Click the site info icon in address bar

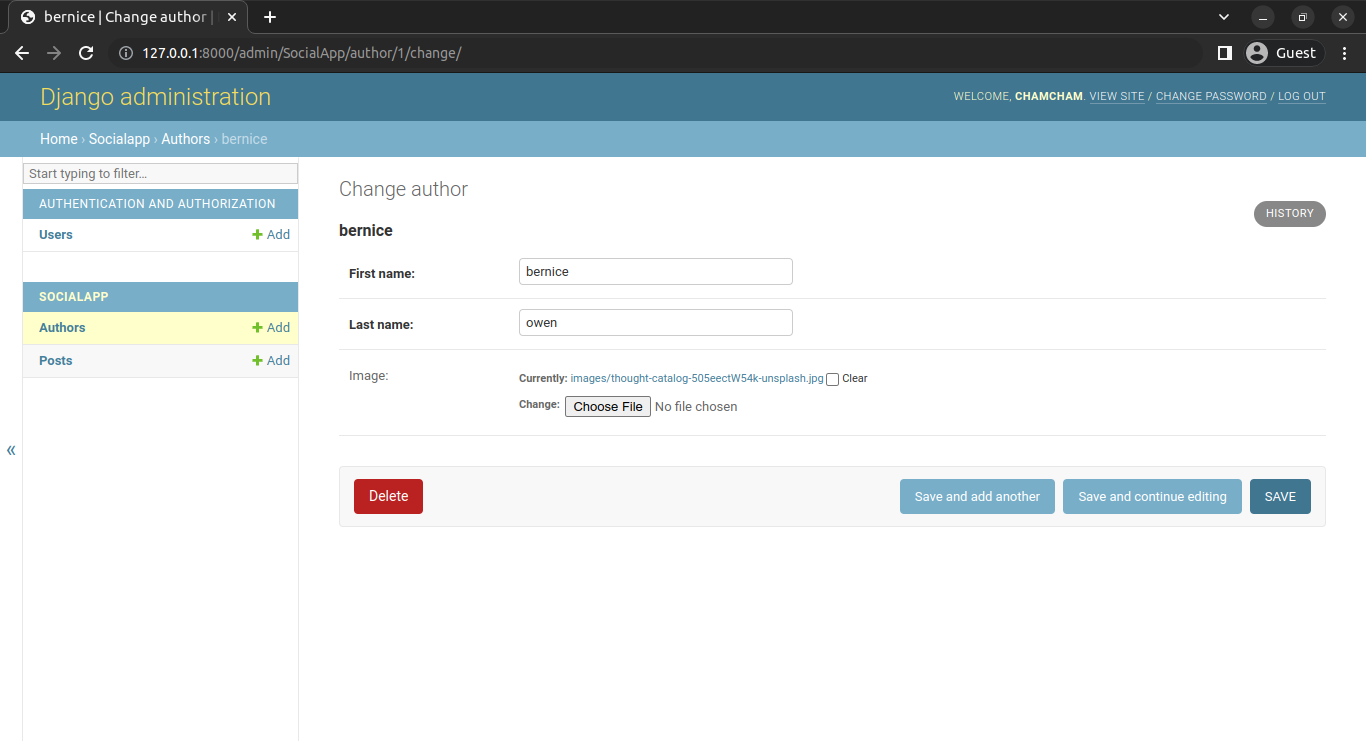(x=126, y=53)
